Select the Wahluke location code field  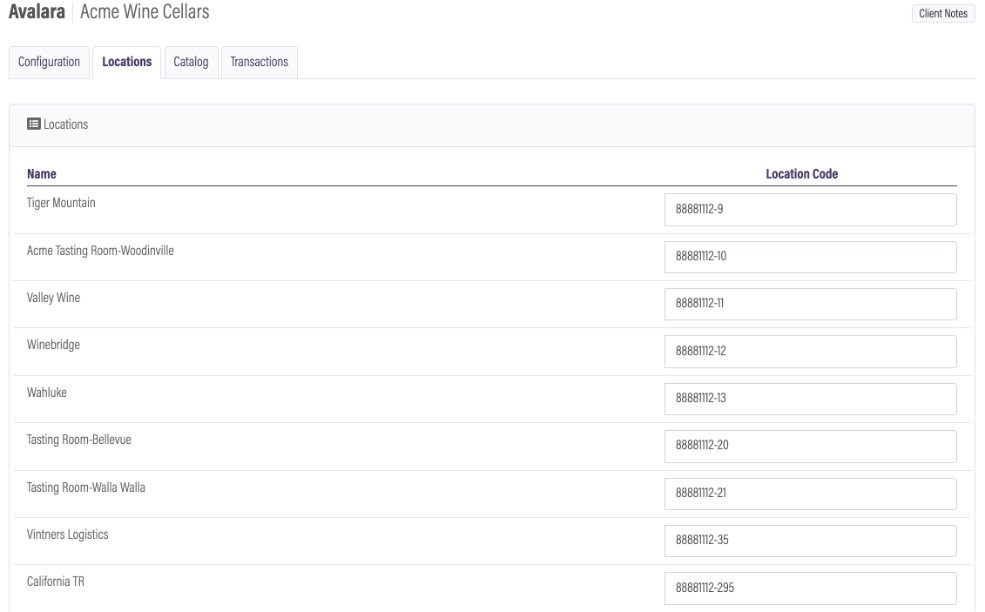(810, 398)
